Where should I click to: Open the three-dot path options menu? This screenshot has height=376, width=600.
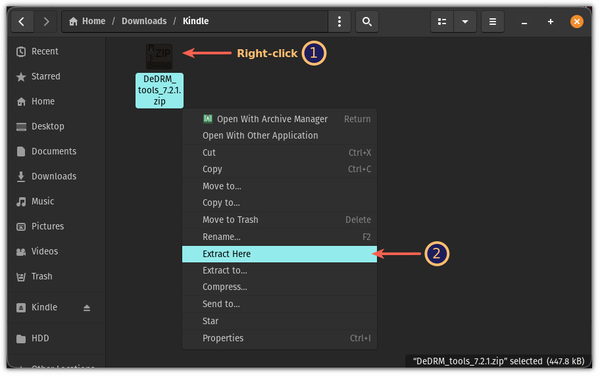coord(339,21)
